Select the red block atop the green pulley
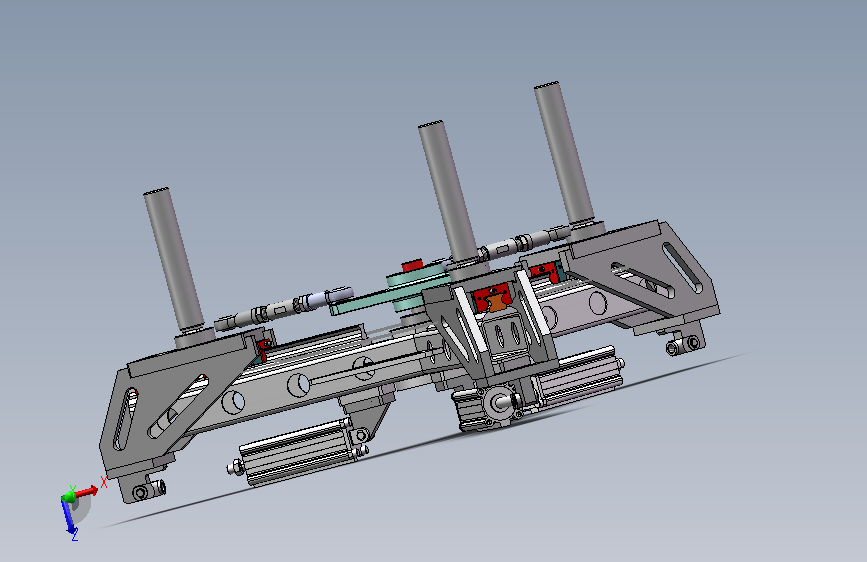 click(412, 266)
